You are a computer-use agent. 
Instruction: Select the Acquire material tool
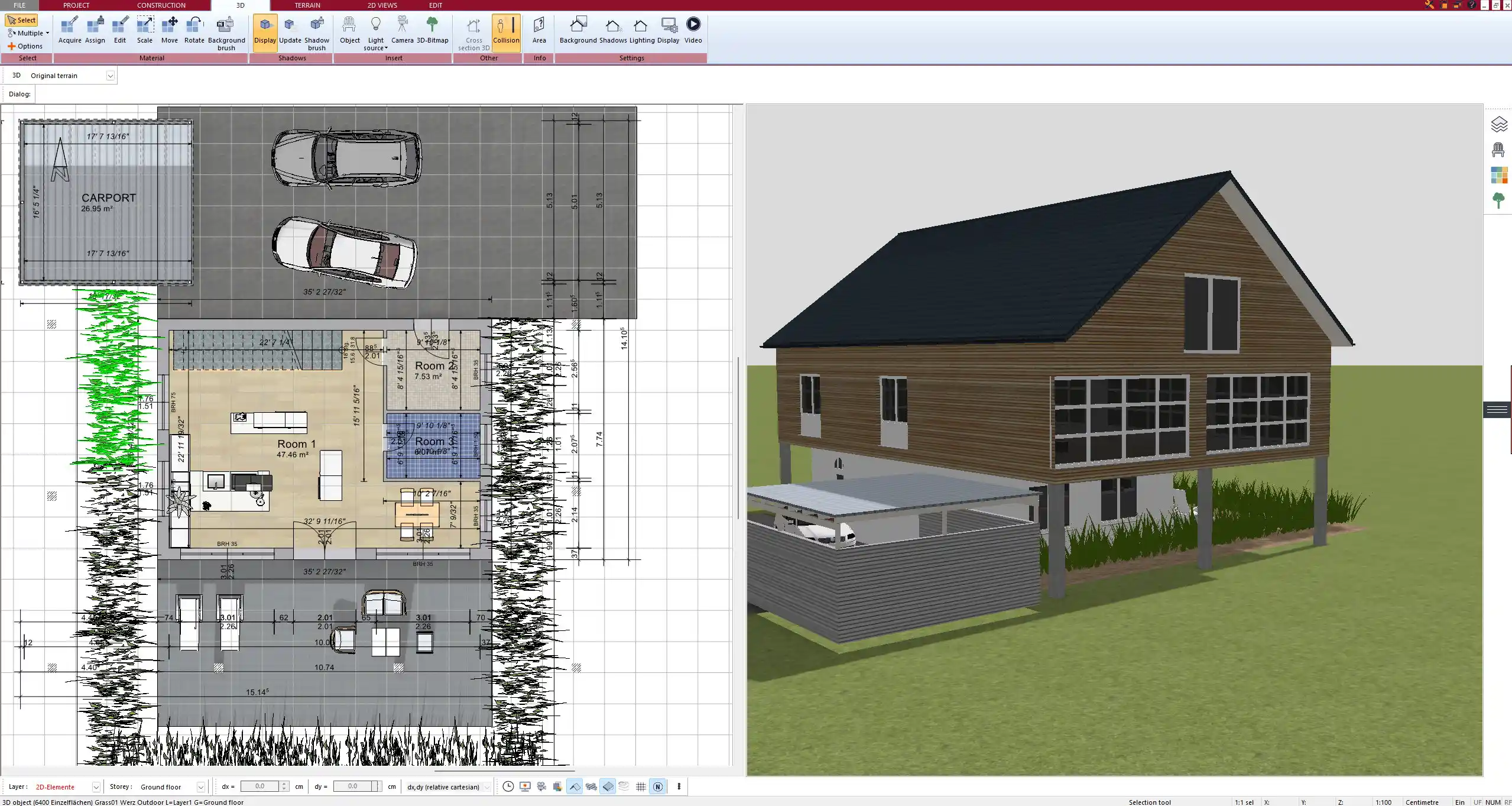70,30
